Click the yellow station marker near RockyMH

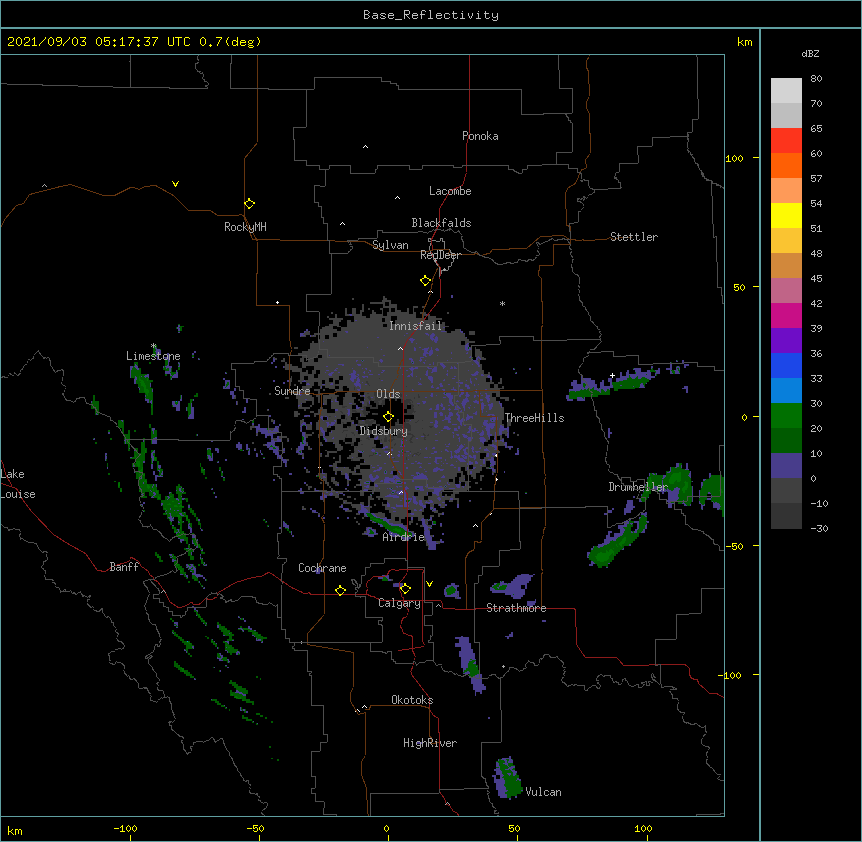coord(250,204)
